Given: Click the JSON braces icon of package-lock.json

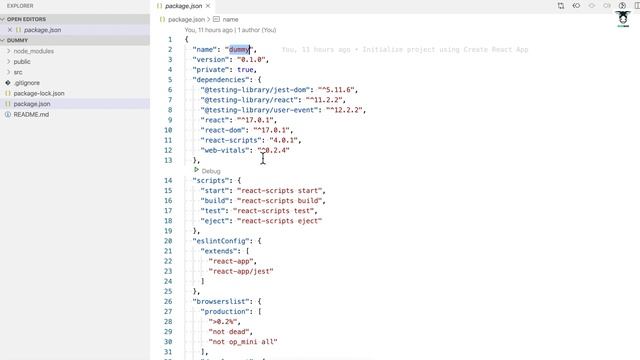Looking at the screenshot, I should (x=8, y=93).
